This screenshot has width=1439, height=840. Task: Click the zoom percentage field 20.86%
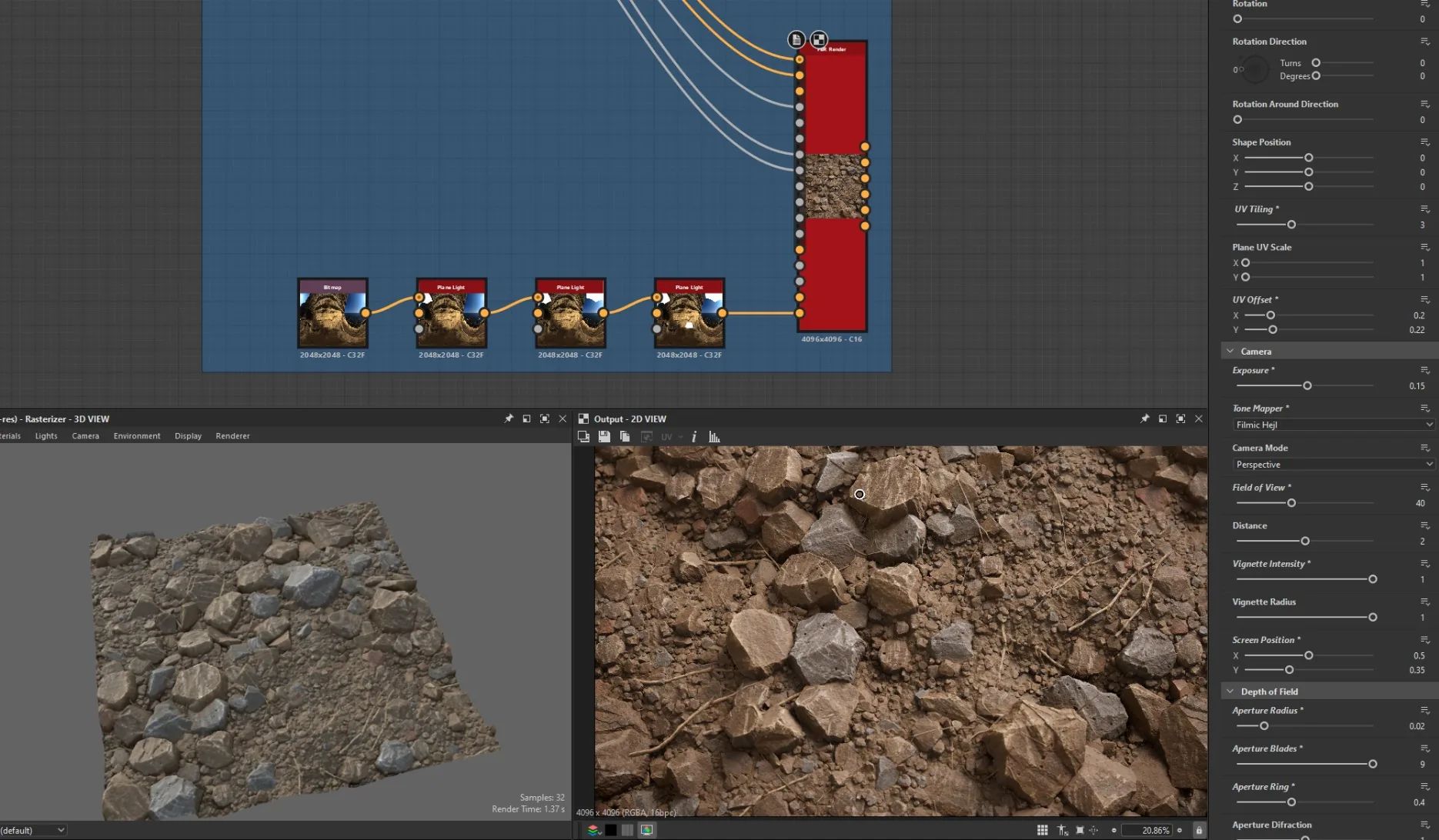(x=1146, y=830)
